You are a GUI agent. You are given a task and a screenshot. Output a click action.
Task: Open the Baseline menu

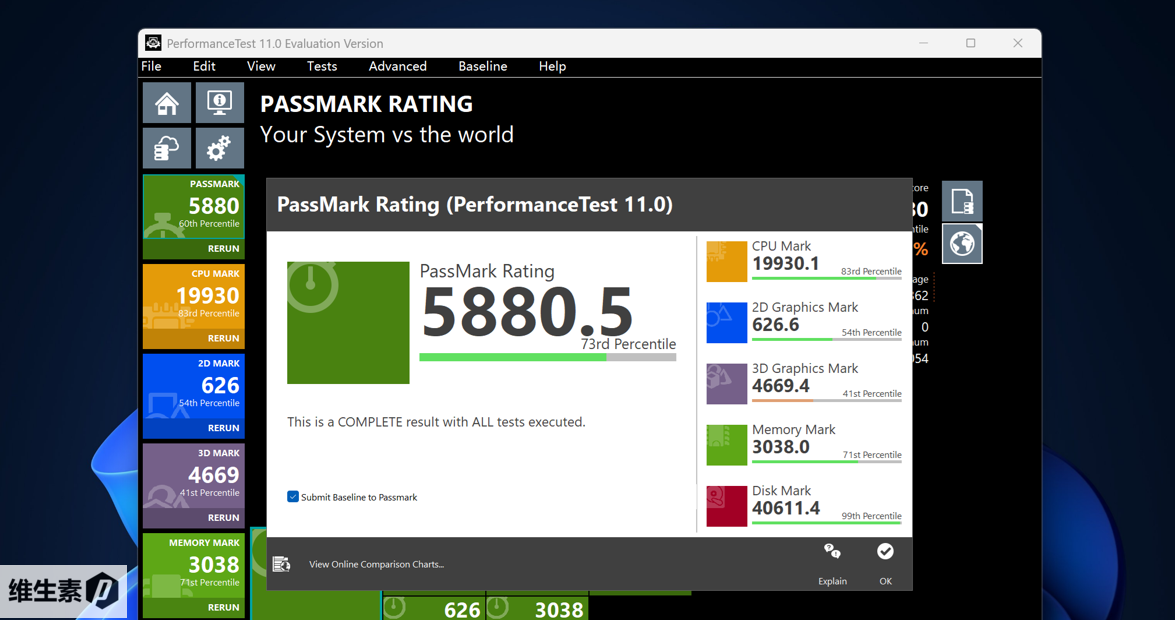tap(482, 66)
